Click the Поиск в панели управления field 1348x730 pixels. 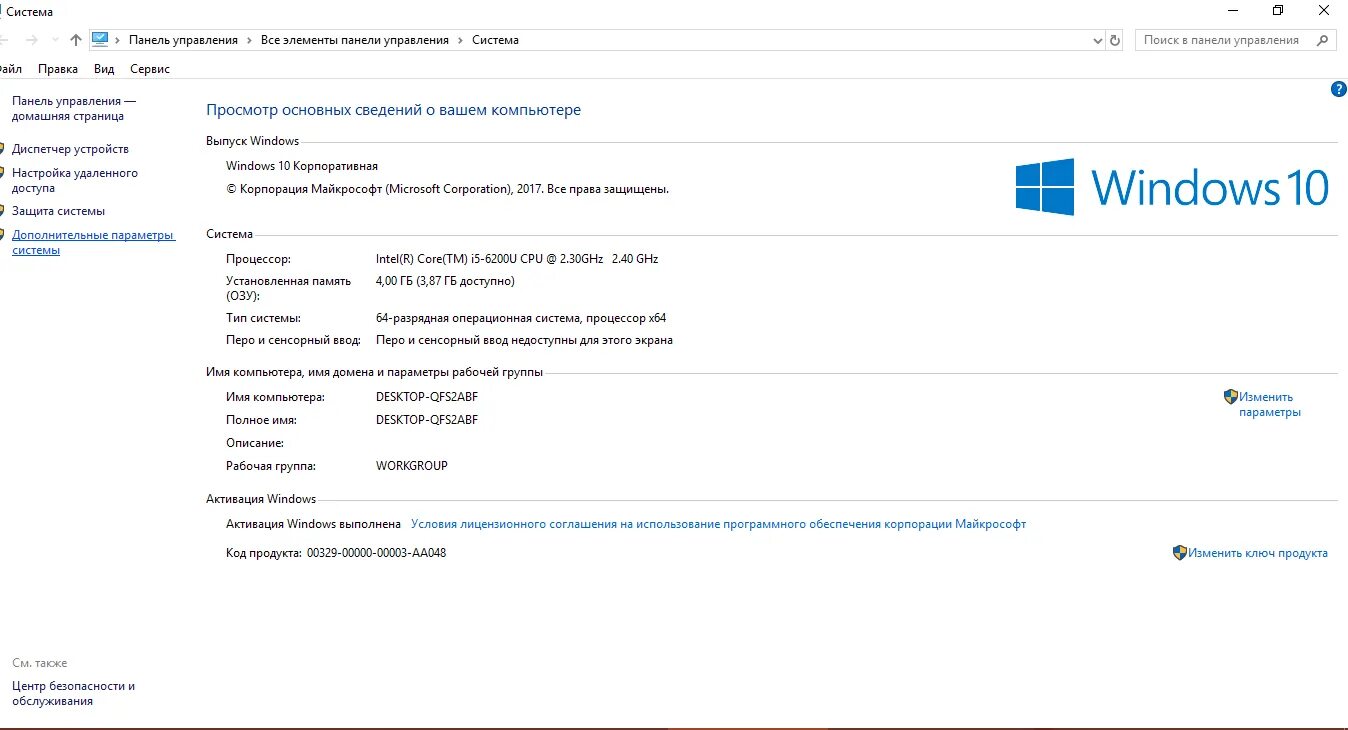point(1222,40)
